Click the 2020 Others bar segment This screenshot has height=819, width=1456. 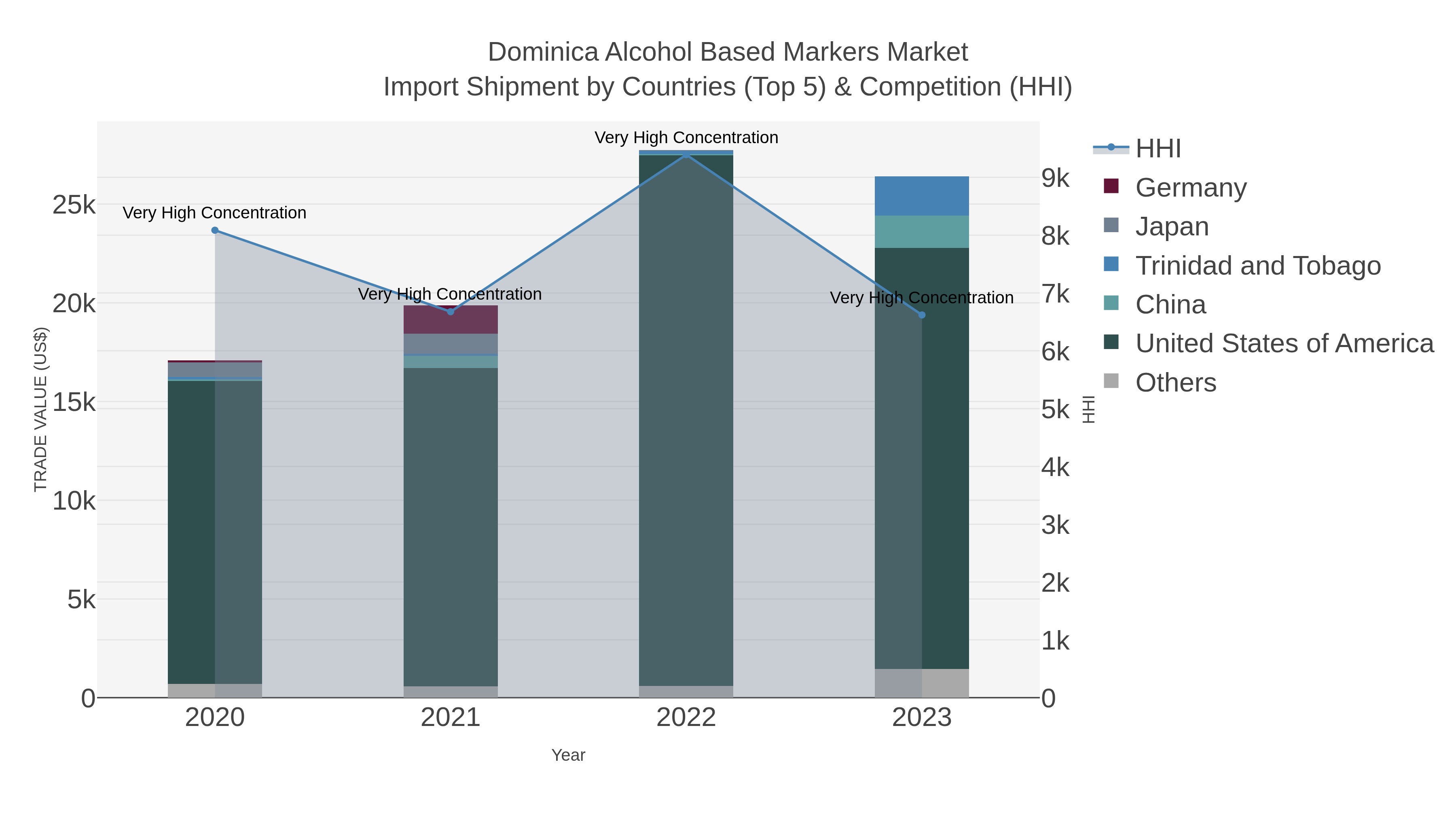215,691
